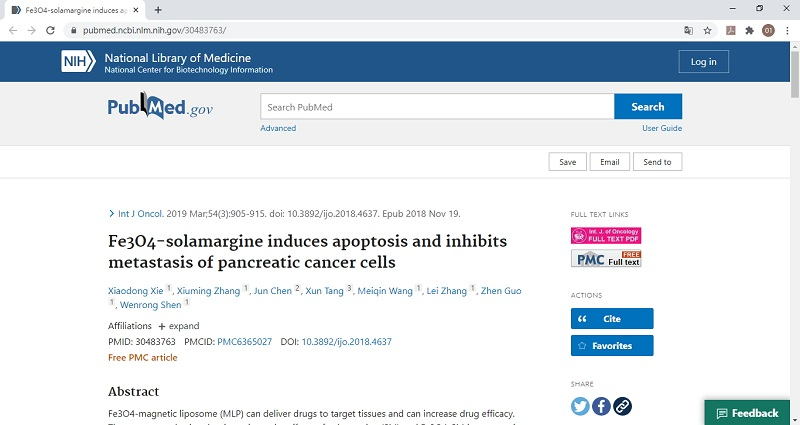Click the NIH logo
Viewport: 800px width, 425px height.
(x=77, y=62)
